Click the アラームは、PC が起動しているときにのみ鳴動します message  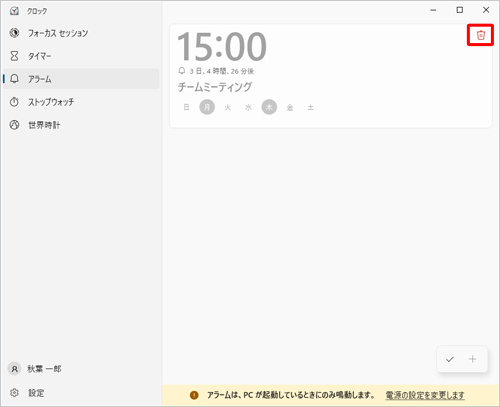(x=291, y=395)
